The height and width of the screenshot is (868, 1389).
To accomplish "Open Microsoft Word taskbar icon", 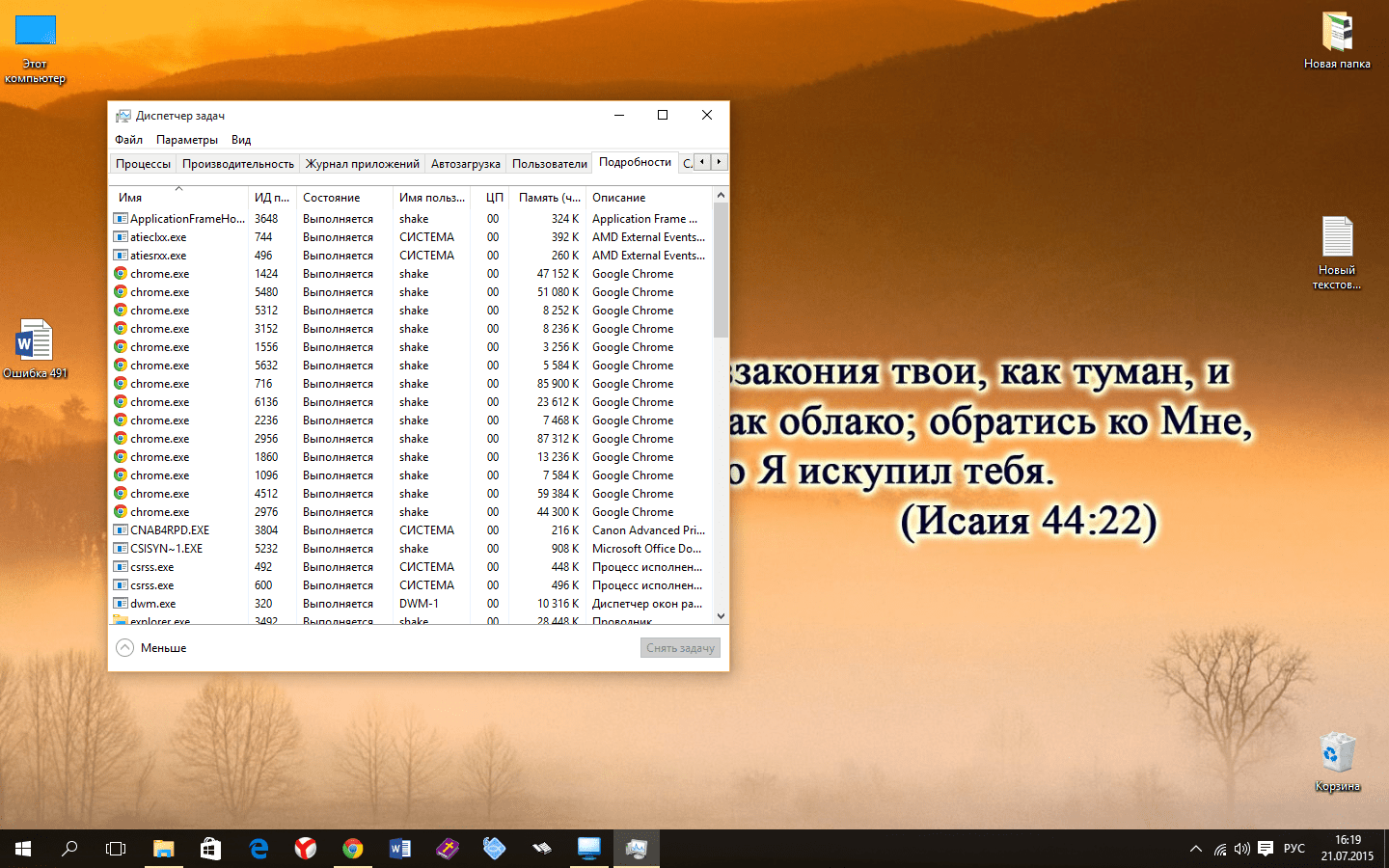I will 399,849.
